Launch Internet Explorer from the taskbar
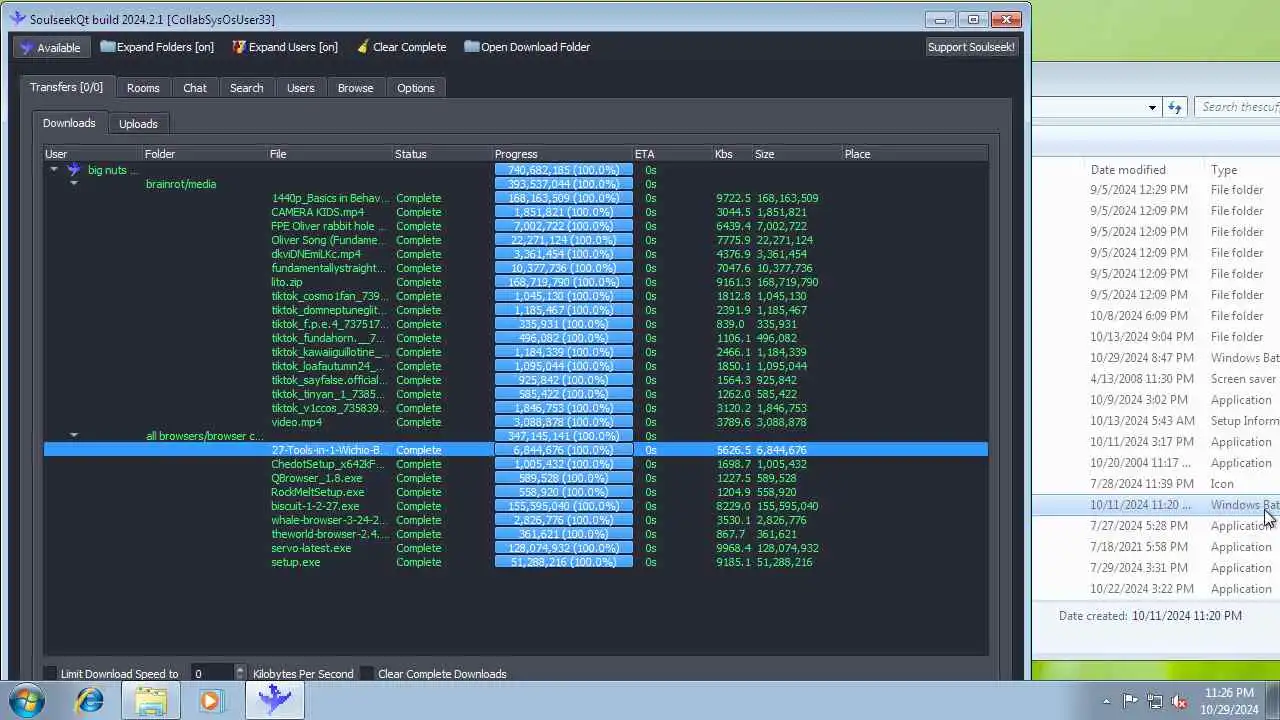Viewport: 1280px width, 720px height. 90,700
